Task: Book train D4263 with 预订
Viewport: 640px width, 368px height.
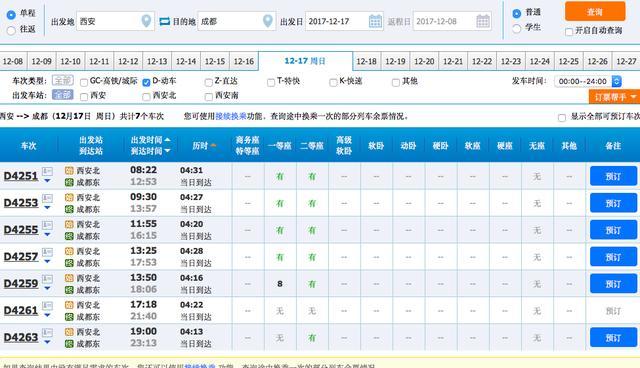Action: click(613, 337)
